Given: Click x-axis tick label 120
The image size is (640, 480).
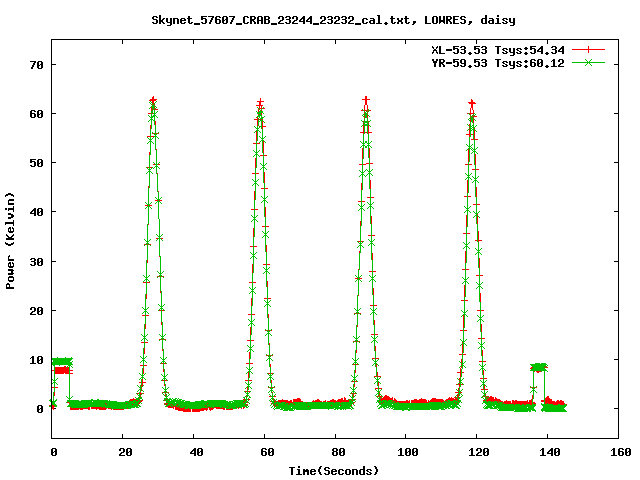Looking at the screenshot, I should point(479,452).
